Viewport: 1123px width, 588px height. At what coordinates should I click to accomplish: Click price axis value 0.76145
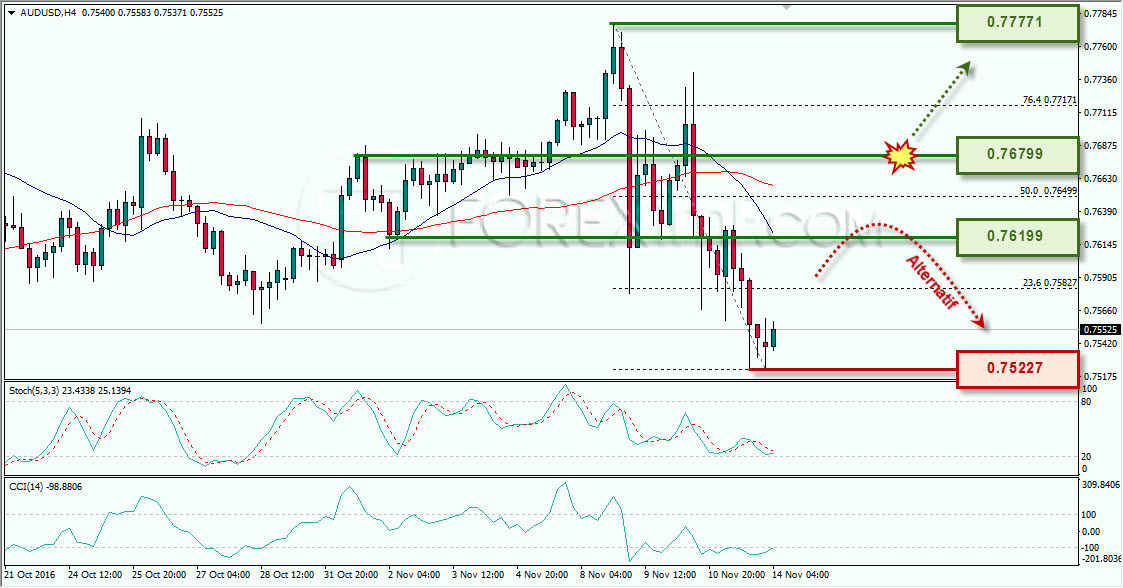[x=1101, y=245]
